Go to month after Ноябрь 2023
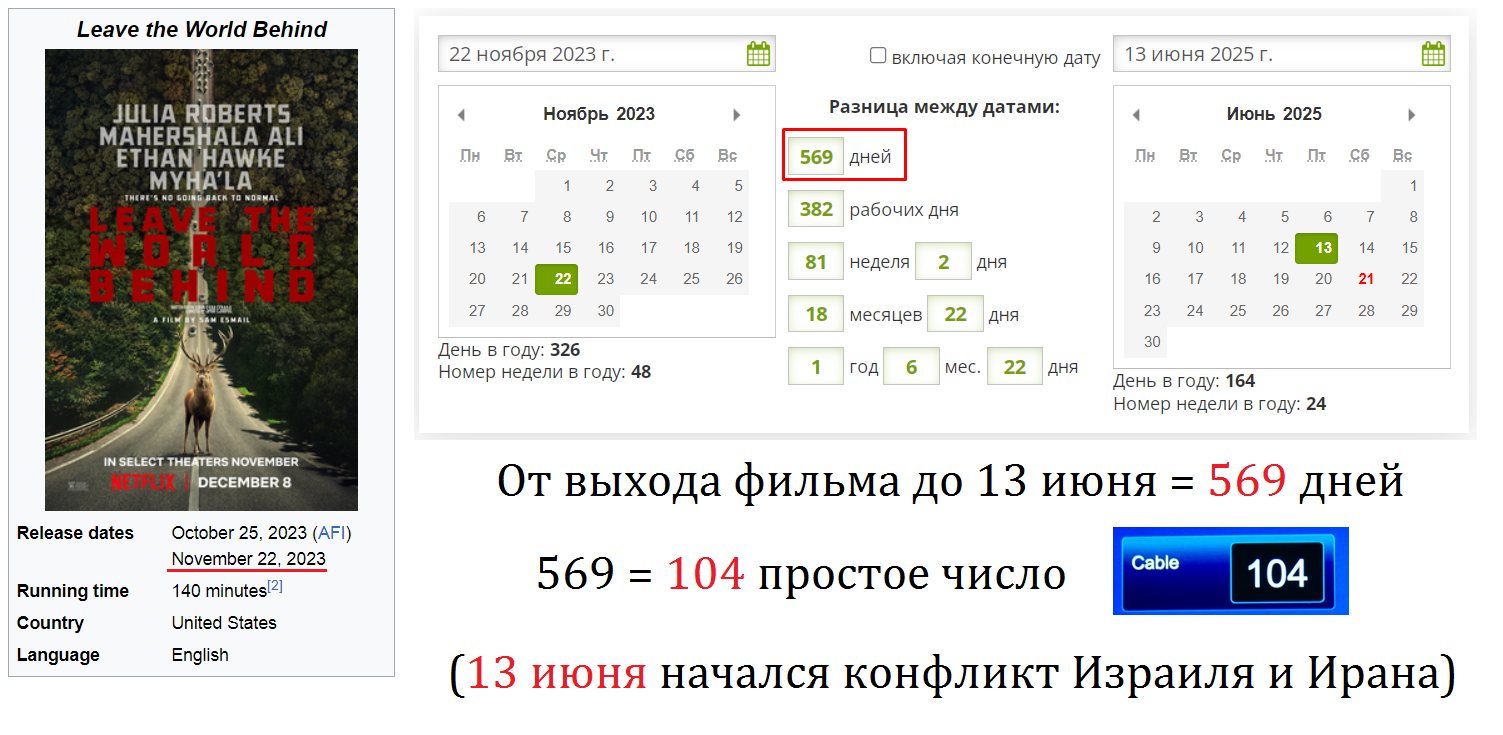 click(737, 115)
